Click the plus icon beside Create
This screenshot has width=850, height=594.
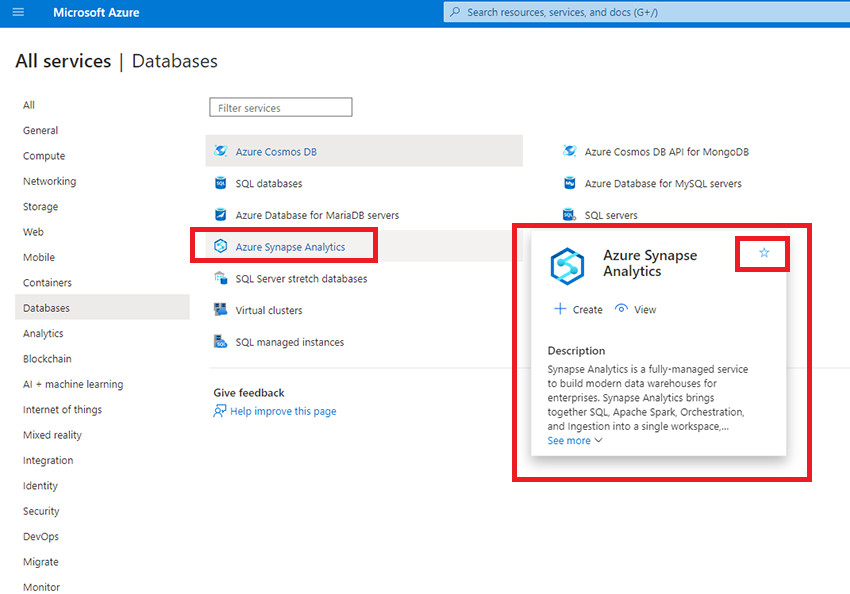click(x=559, y=309)
